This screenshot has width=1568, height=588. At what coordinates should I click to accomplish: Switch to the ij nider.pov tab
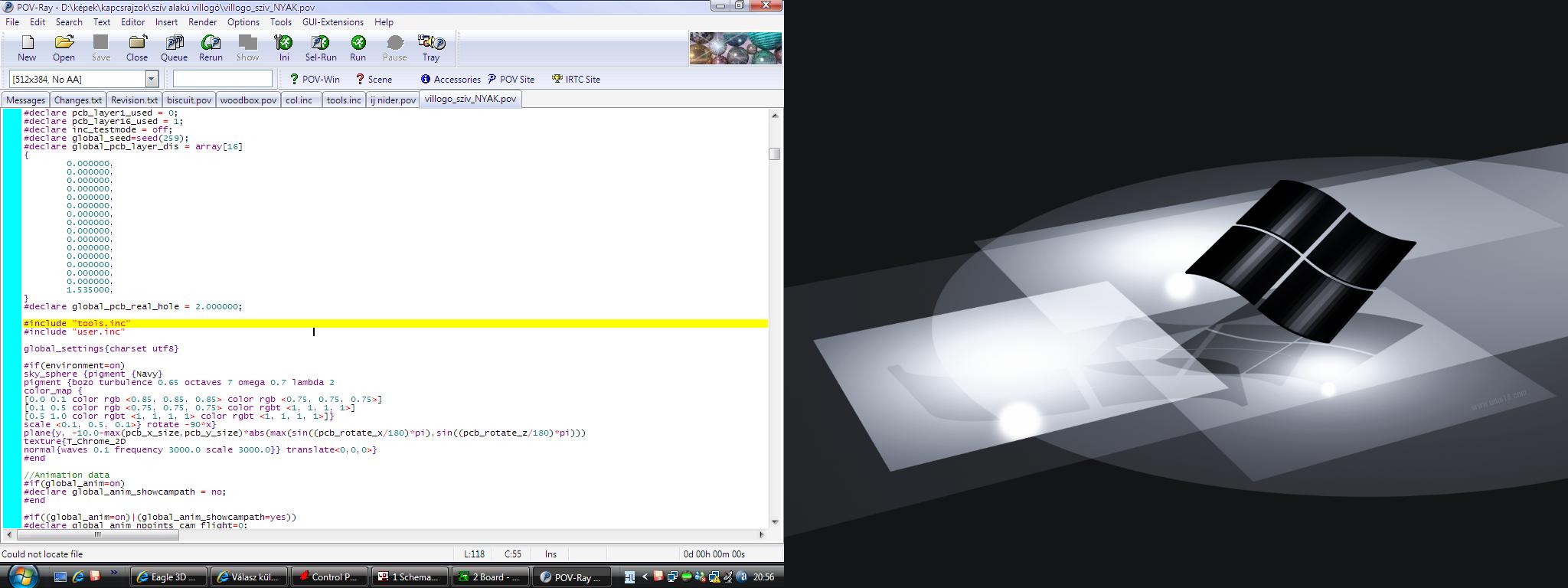393,100
